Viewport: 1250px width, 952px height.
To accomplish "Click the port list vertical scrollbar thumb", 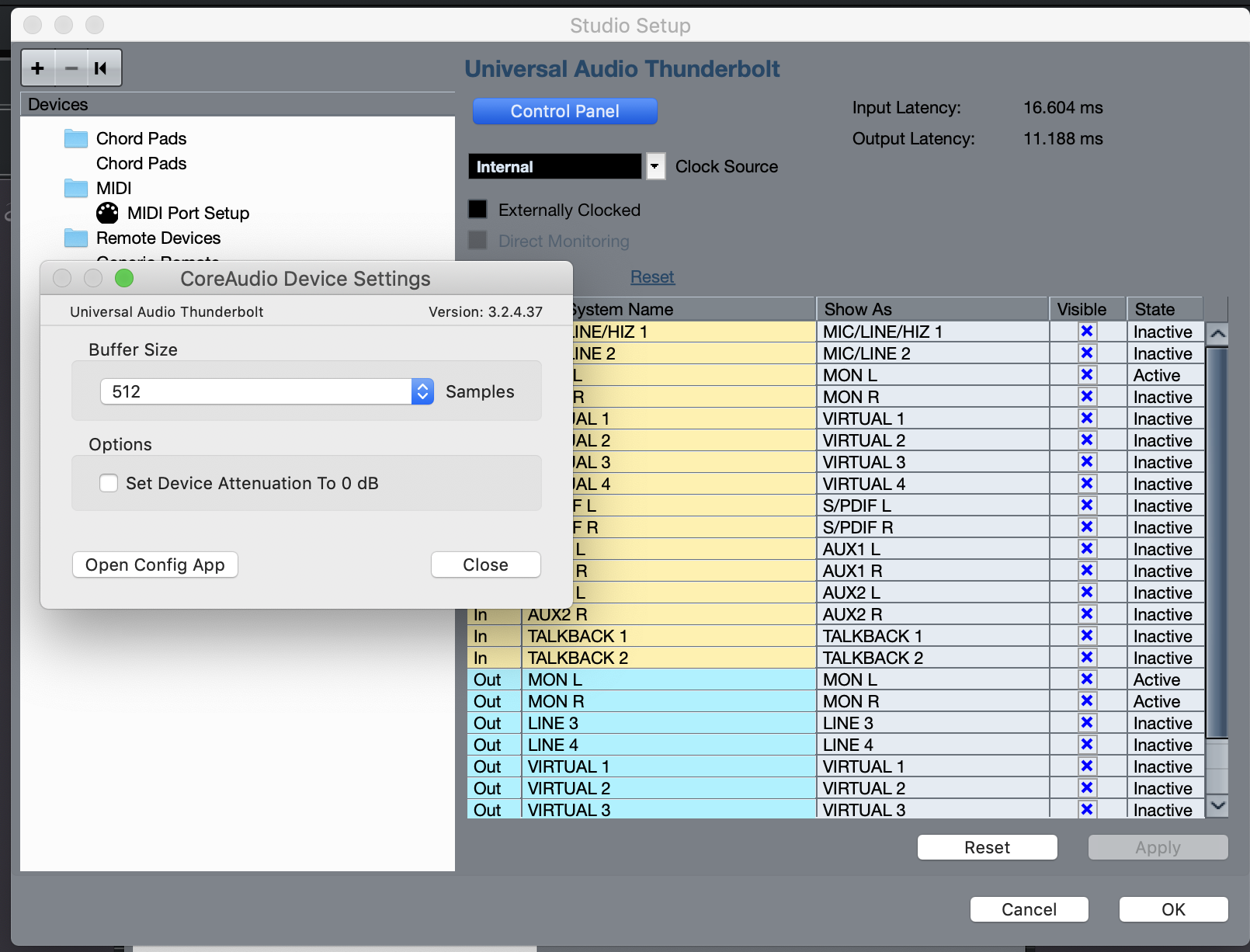I will (x=1218, y=543).
